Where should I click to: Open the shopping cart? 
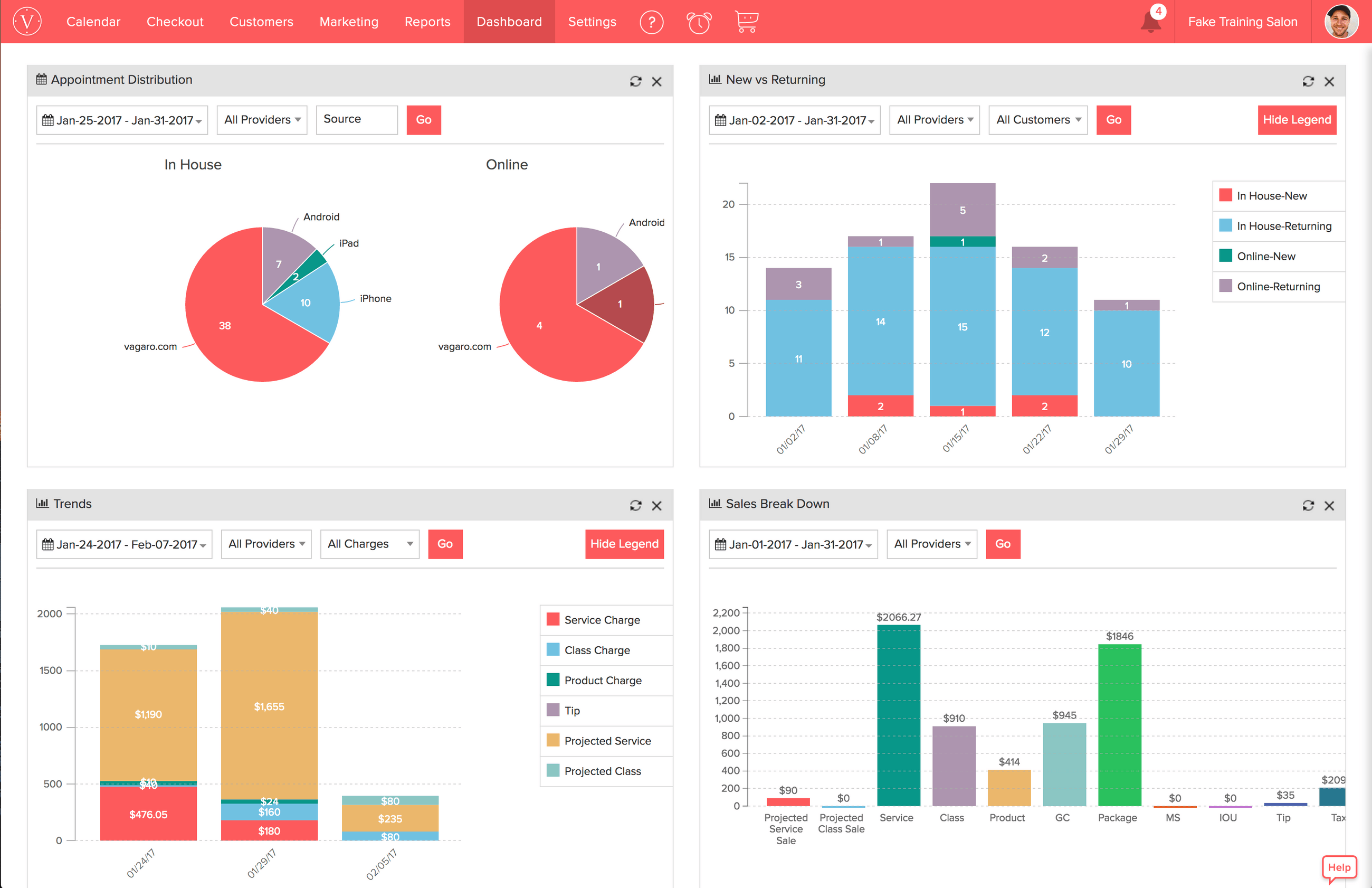[x=747, y=21]
